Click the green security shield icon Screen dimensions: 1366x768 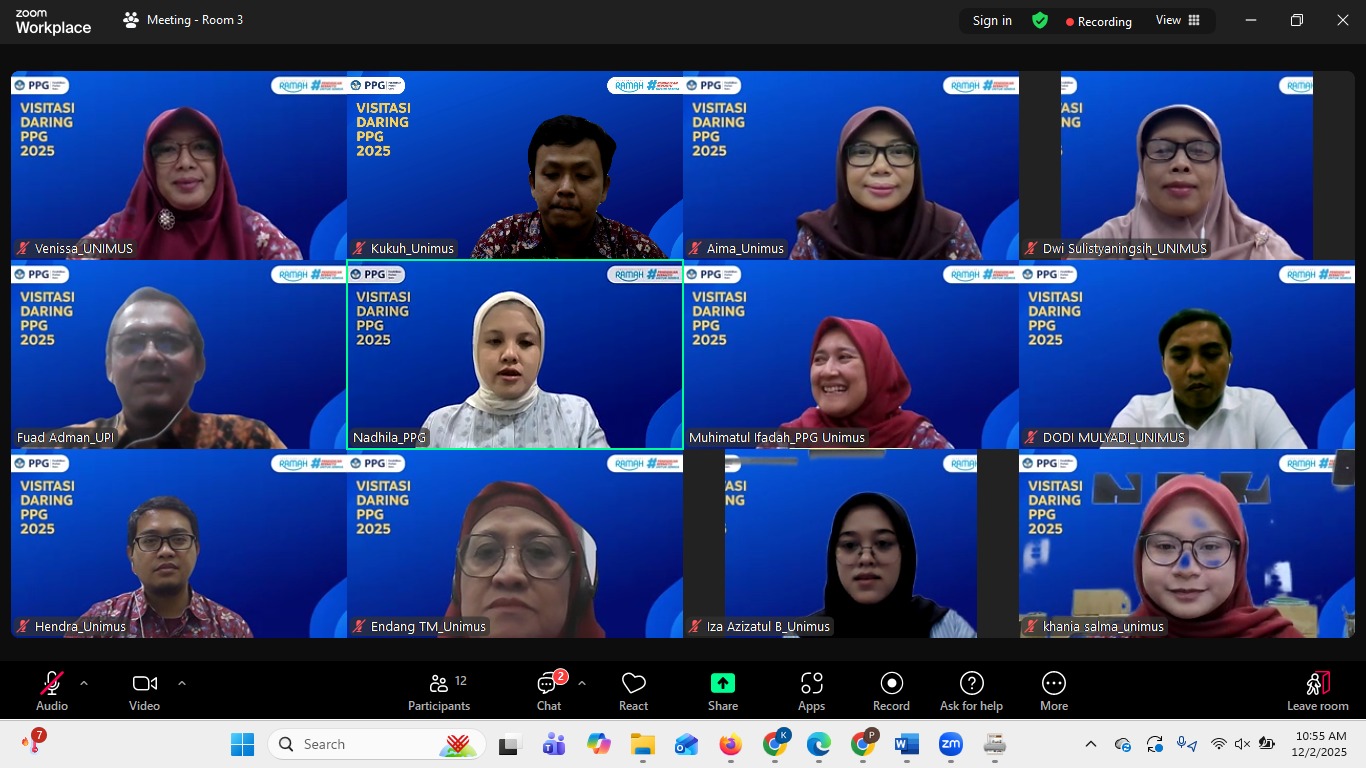(1040, 20)
